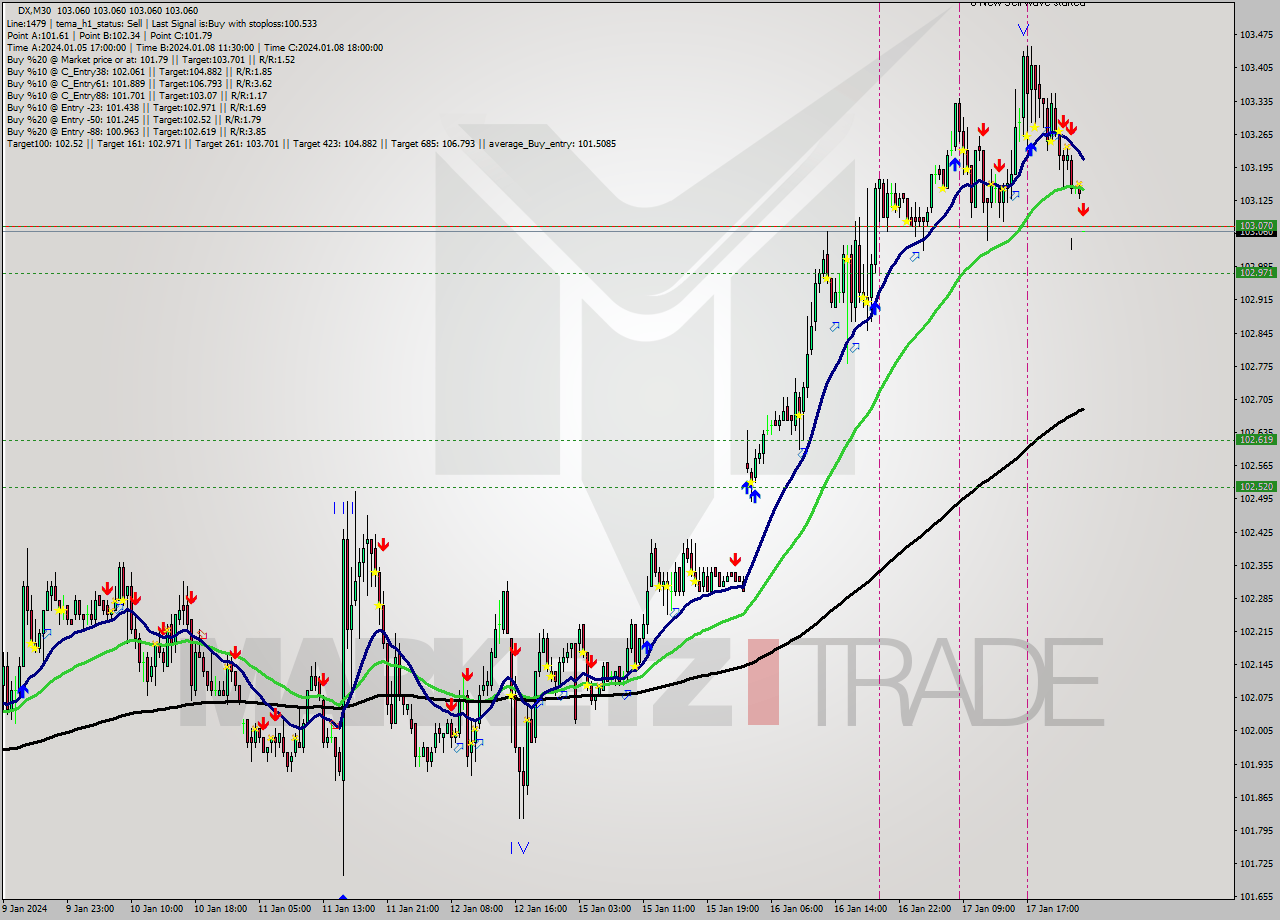Viewport: 1280px width, 920px height.
Task: Select the '9 Jan 23:00' time label
Action: 92,909
